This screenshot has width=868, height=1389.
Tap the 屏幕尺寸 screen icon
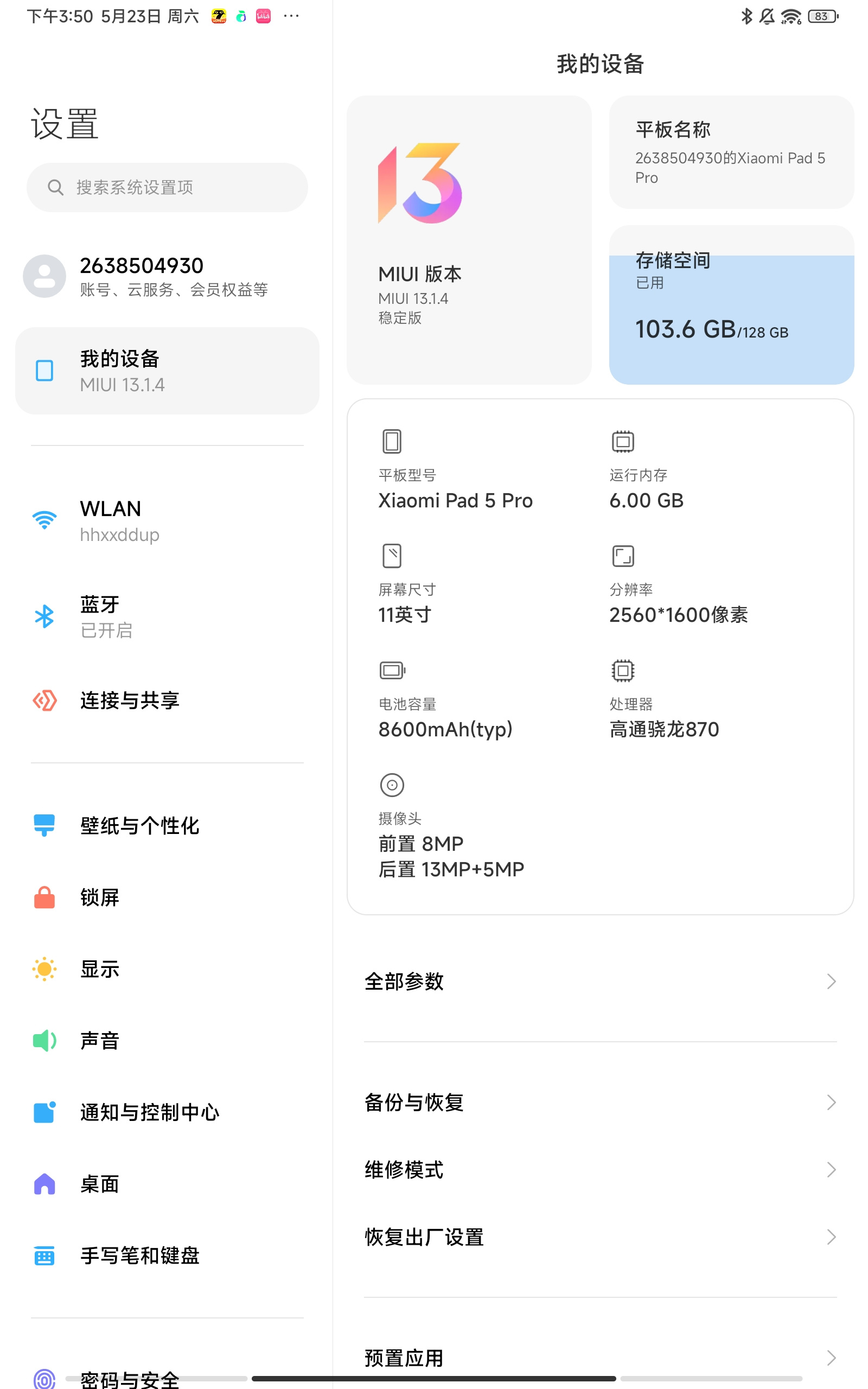(x=392, y=556)
